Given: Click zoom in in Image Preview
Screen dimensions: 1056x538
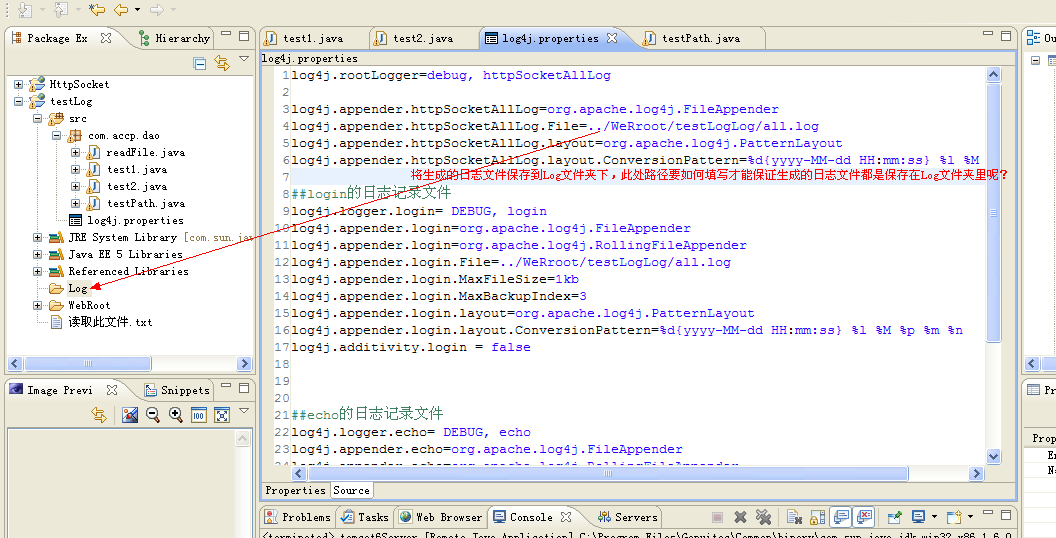Looking at the screenshot, I should [x=175, y=415].
